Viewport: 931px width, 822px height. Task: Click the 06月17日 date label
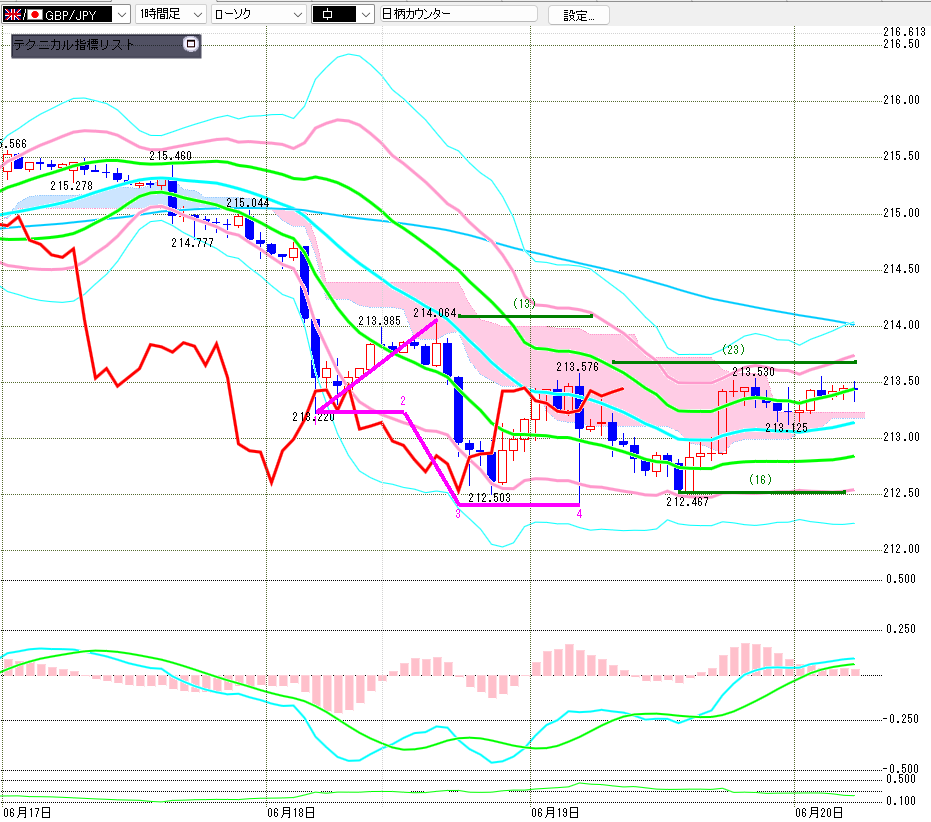point(27,812)
